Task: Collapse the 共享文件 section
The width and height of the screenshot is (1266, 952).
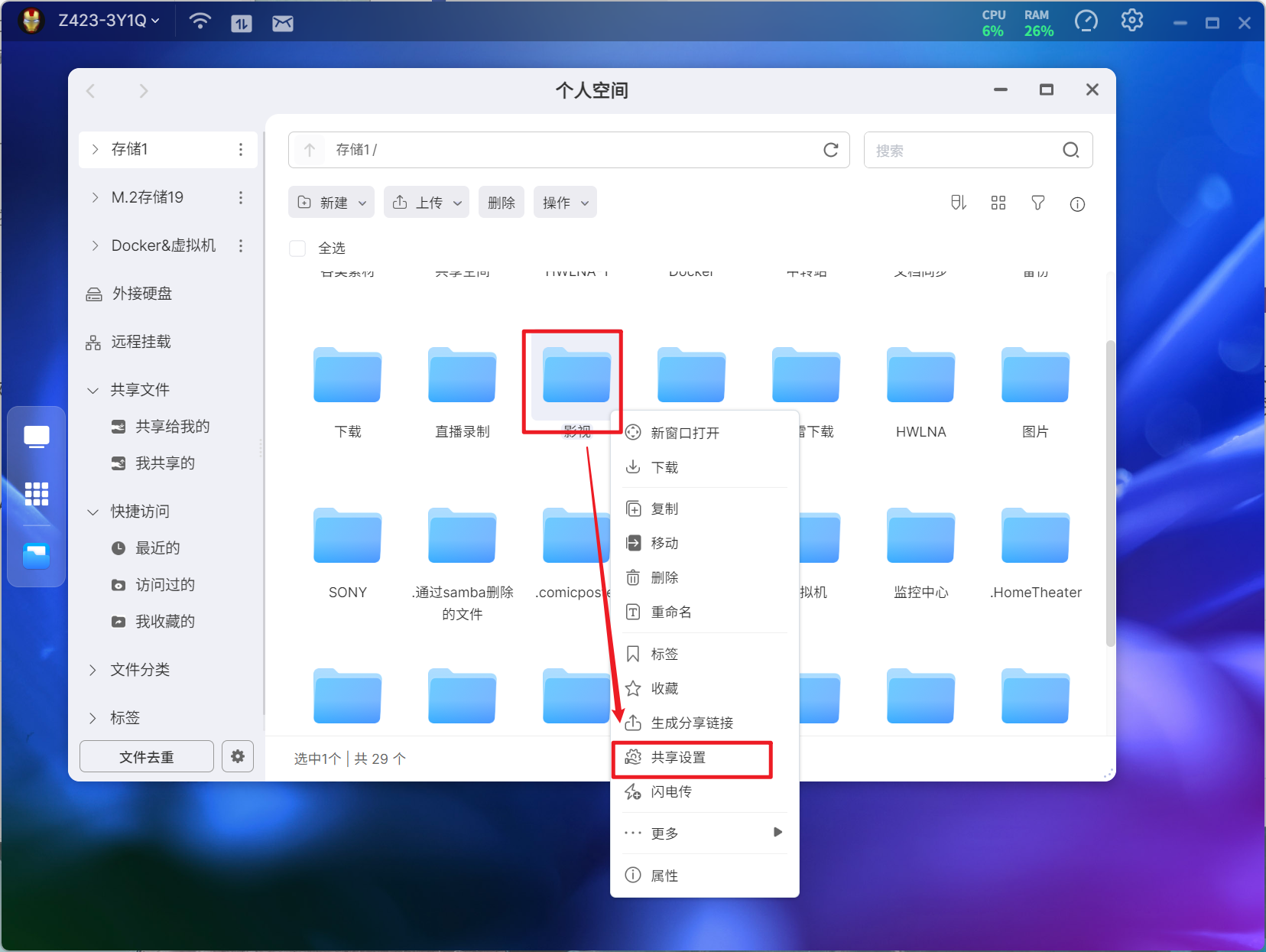Action: point(93,390)
